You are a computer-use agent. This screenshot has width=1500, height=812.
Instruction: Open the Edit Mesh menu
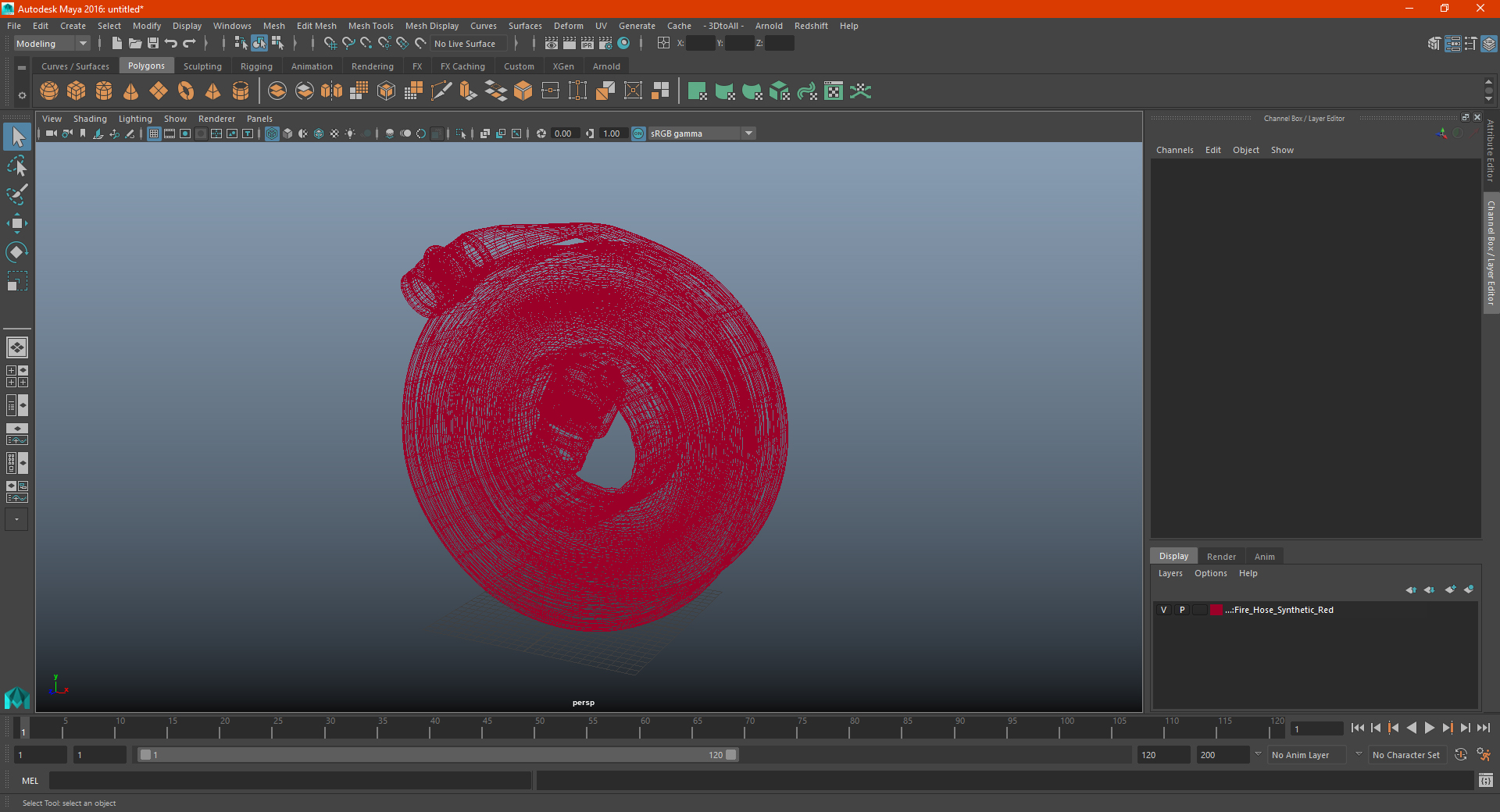tap(316, 26)
